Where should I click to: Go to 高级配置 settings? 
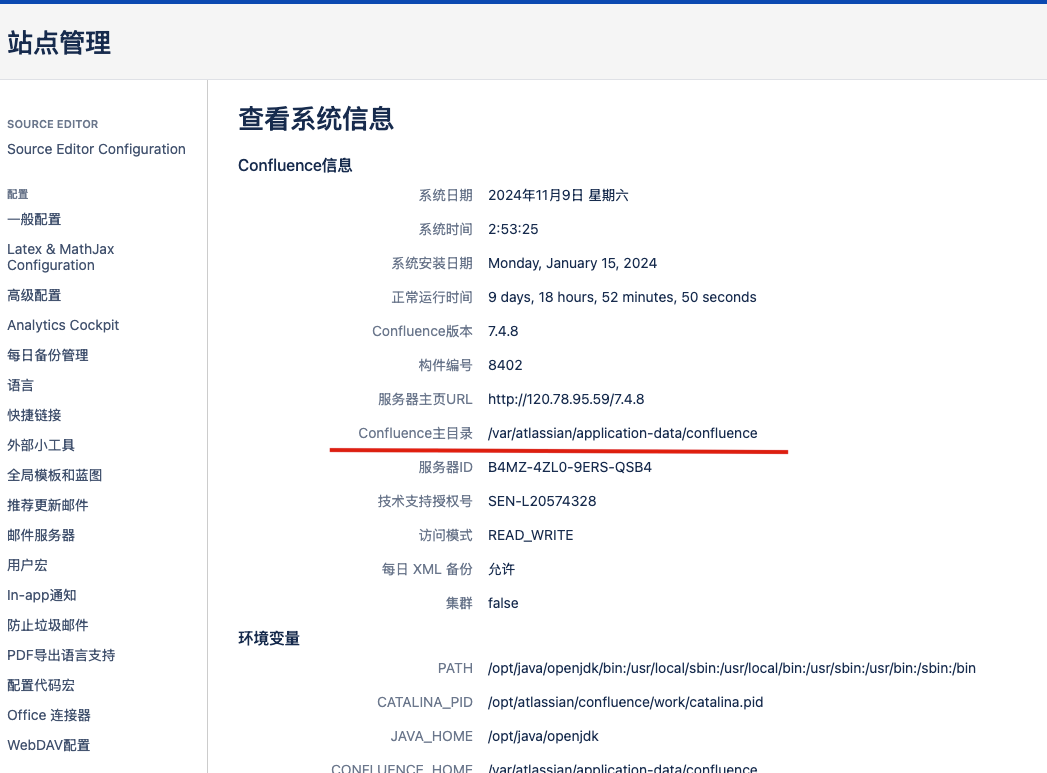point(34,295)
